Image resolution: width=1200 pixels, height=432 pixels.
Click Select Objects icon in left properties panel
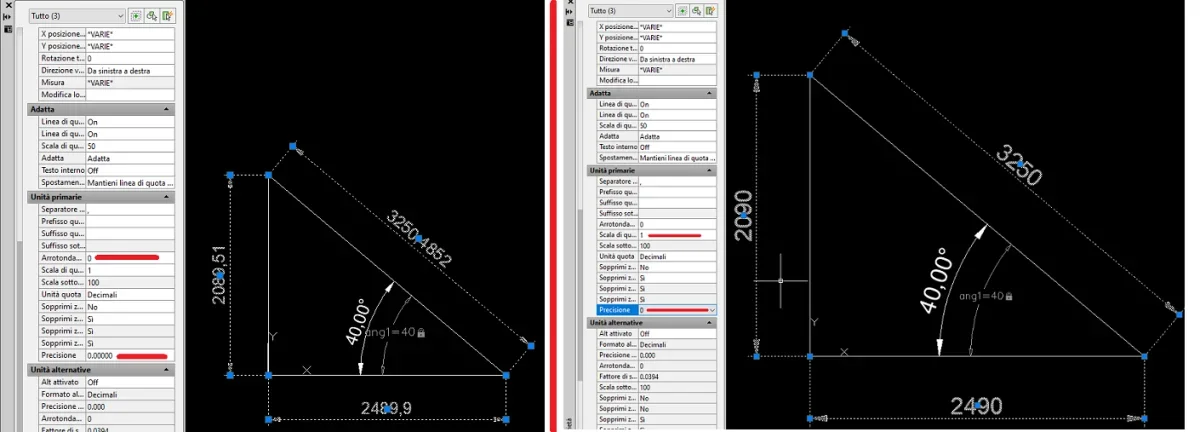152,16
